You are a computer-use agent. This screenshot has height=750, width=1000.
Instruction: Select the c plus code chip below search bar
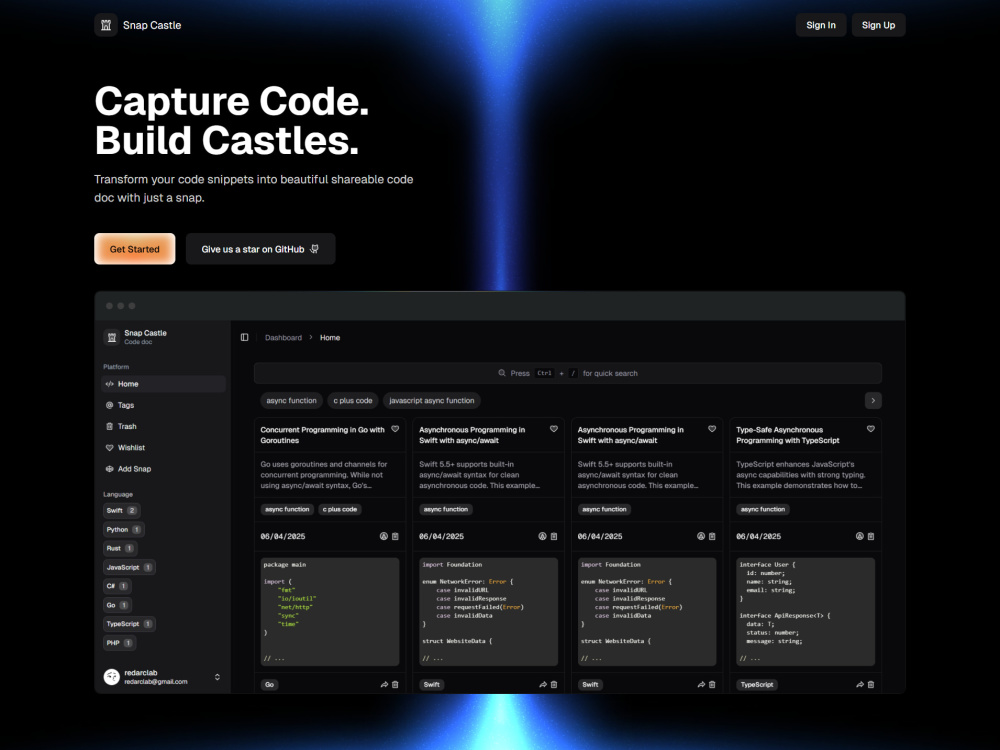pyautogui.click(x=353, y=401)
